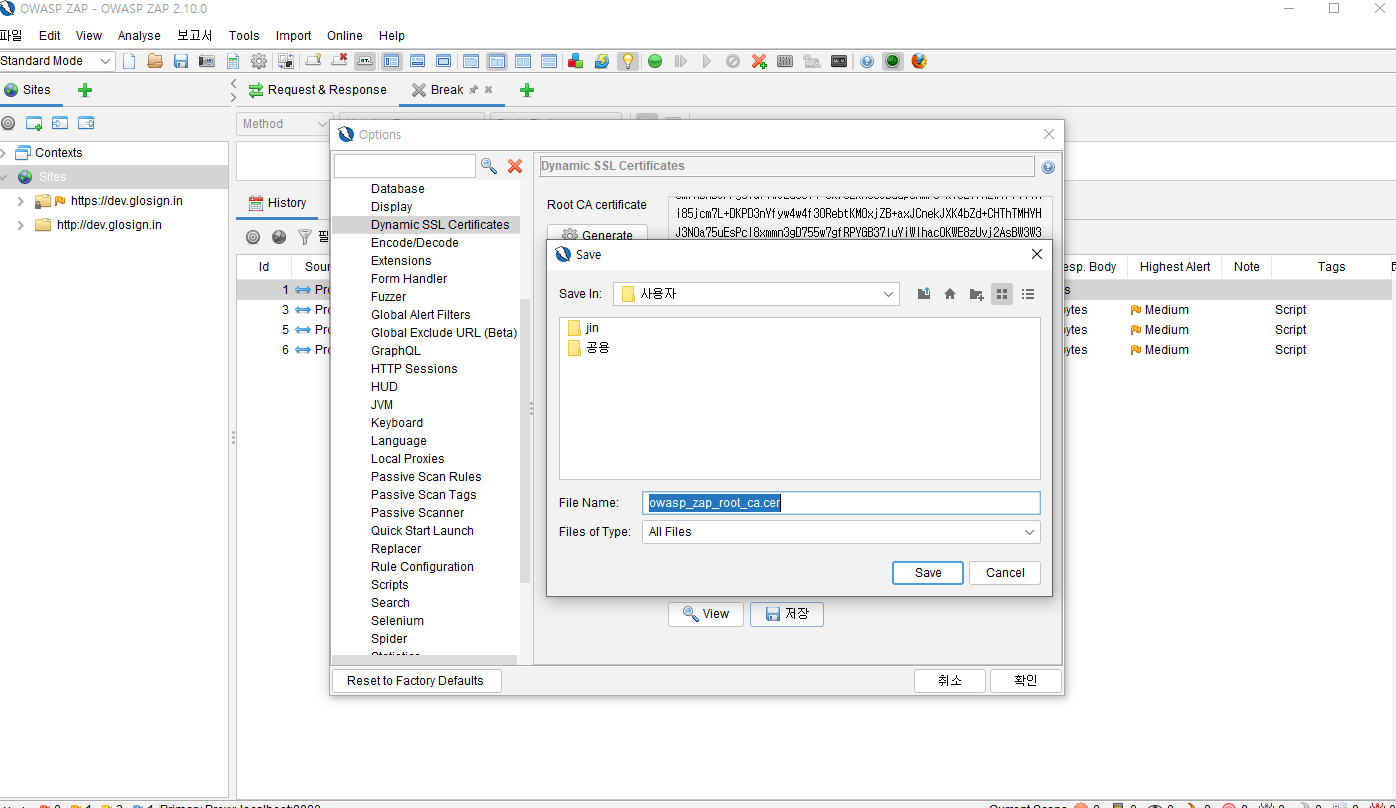Select Spider in Options tree
1396x808 pixels.
389,639
